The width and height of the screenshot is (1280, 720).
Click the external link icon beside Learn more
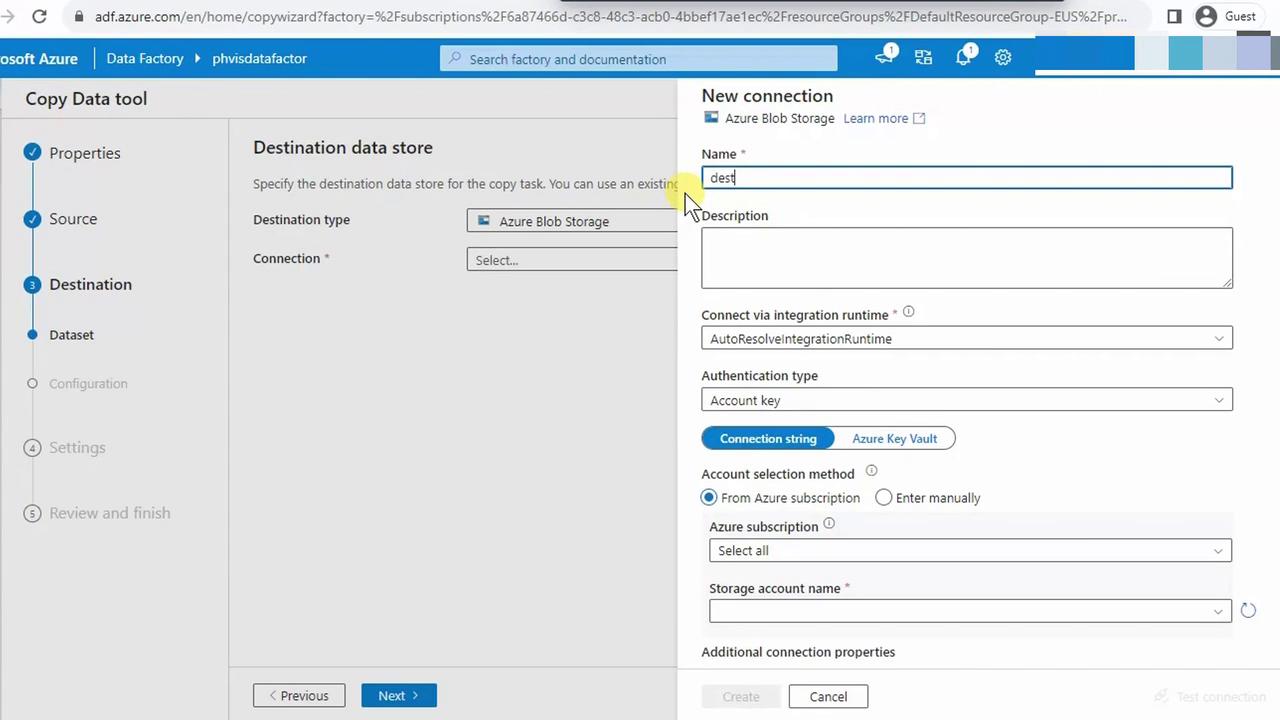(x=919, y=118)
